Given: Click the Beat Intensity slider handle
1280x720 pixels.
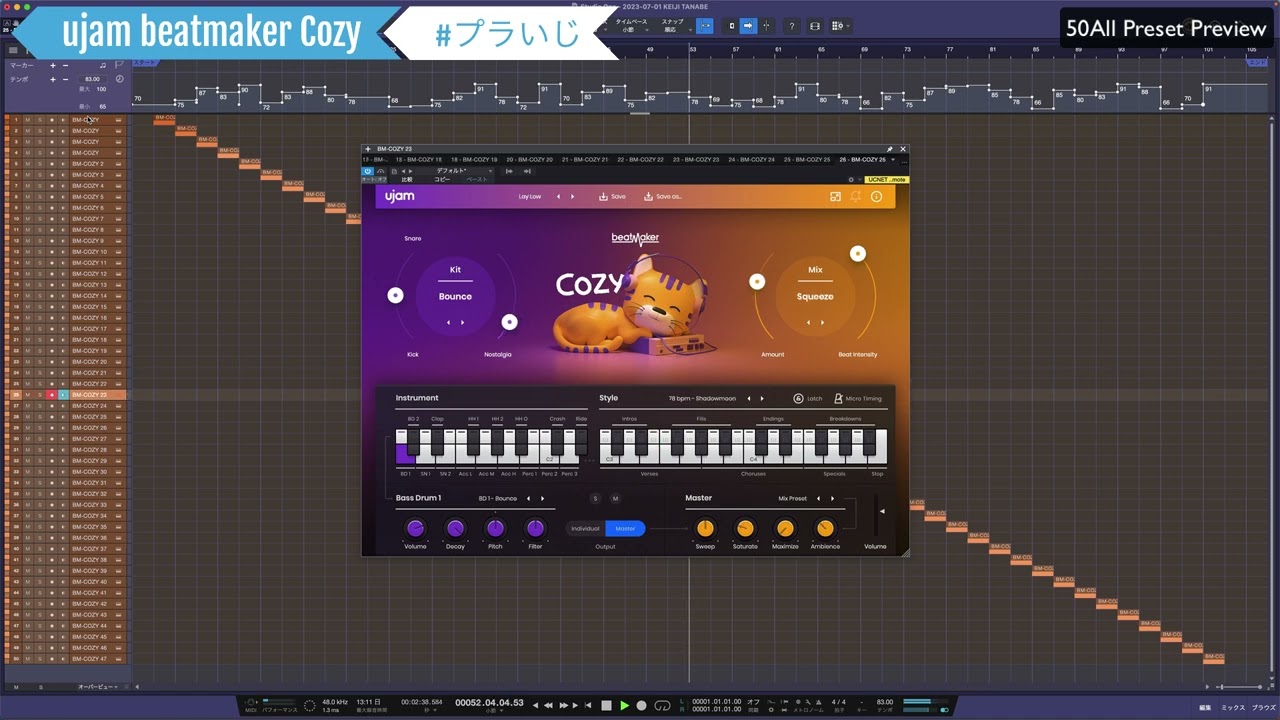Looking at the screenshot, I should click(x=858, y=254).
